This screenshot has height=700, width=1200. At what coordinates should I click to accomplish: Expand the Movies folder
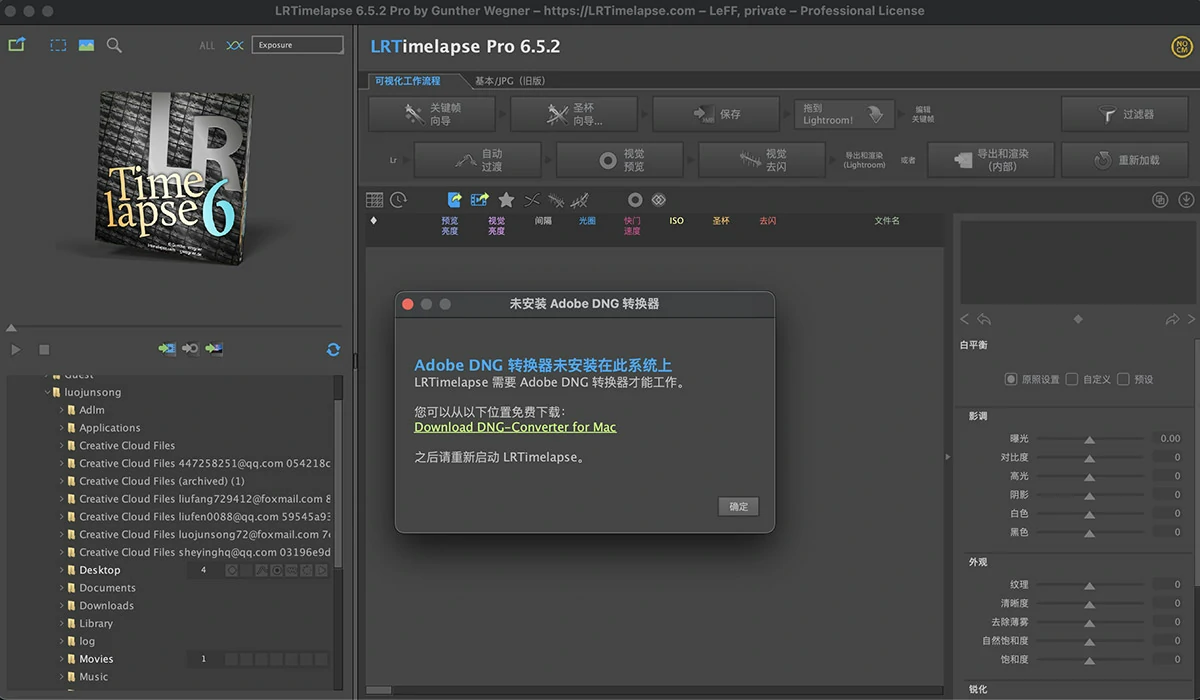[x=61, y=659]
